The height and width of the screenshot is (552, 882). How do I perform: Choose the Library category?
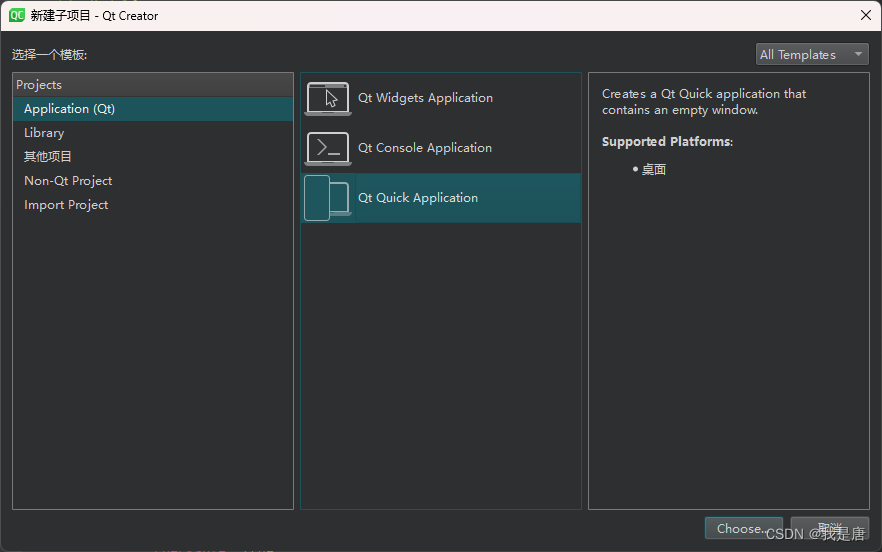point(152,133)
